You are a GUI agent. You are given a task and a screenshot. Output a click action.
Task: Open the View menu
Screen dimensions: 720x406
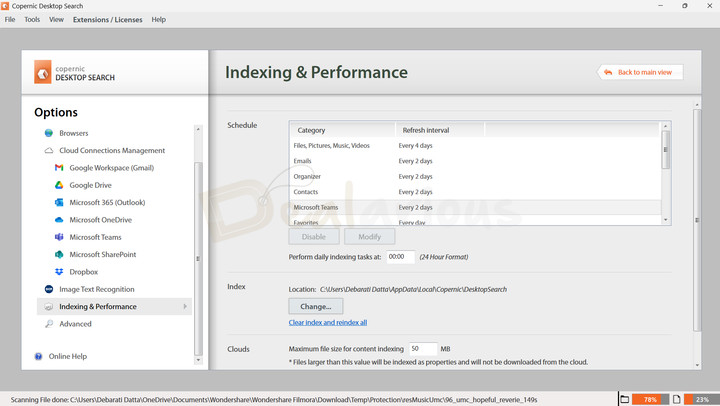coord(56,20)
